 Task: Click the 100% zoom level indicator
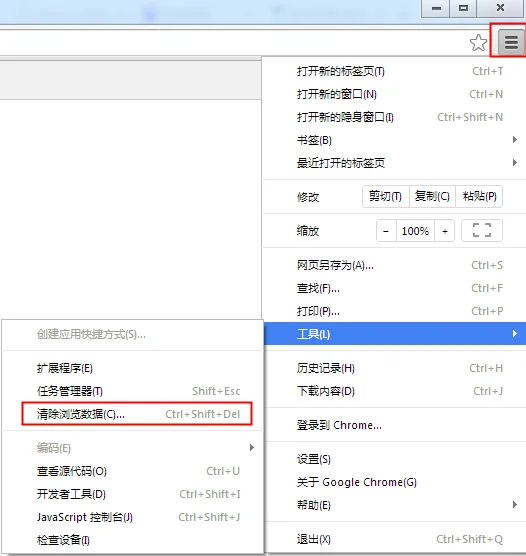(x=415, y=231)
